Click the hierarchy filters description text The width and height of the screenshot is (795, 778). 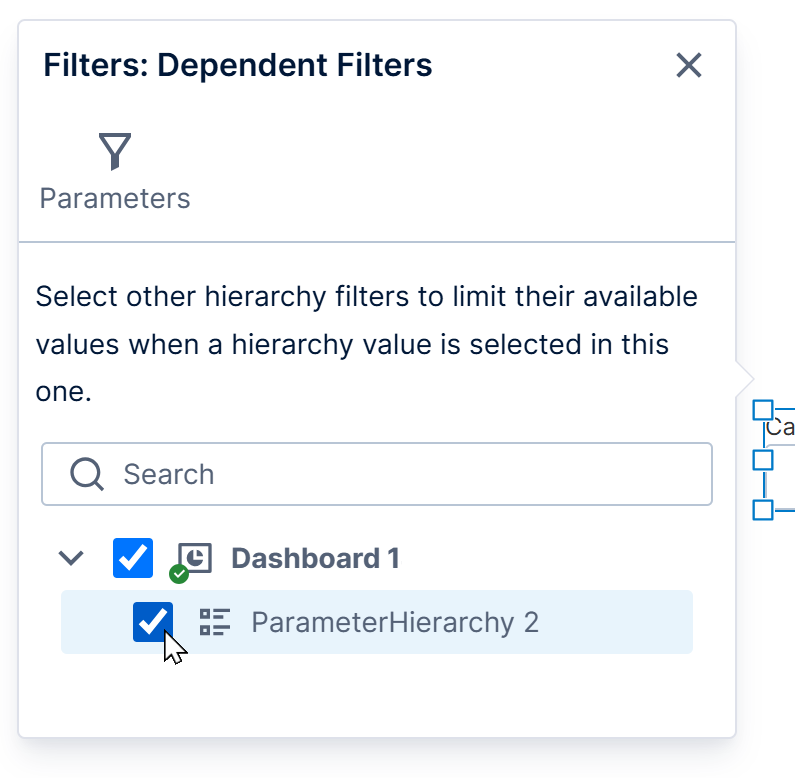366,344
